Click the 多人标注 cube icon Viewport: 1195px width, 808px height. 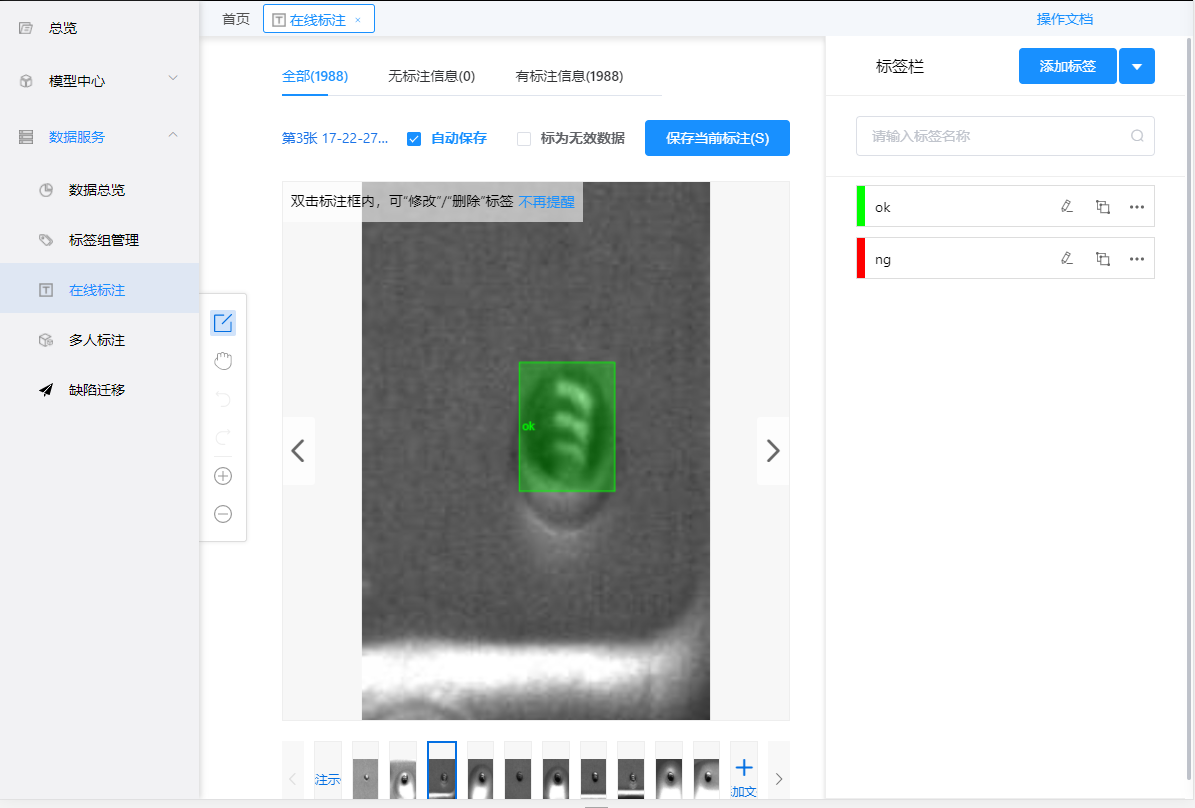46,340
